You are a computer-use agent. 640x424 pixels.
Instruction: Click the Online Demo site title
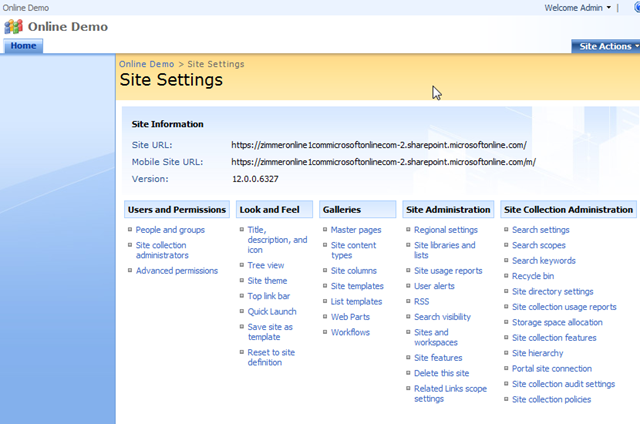point(68,26)
